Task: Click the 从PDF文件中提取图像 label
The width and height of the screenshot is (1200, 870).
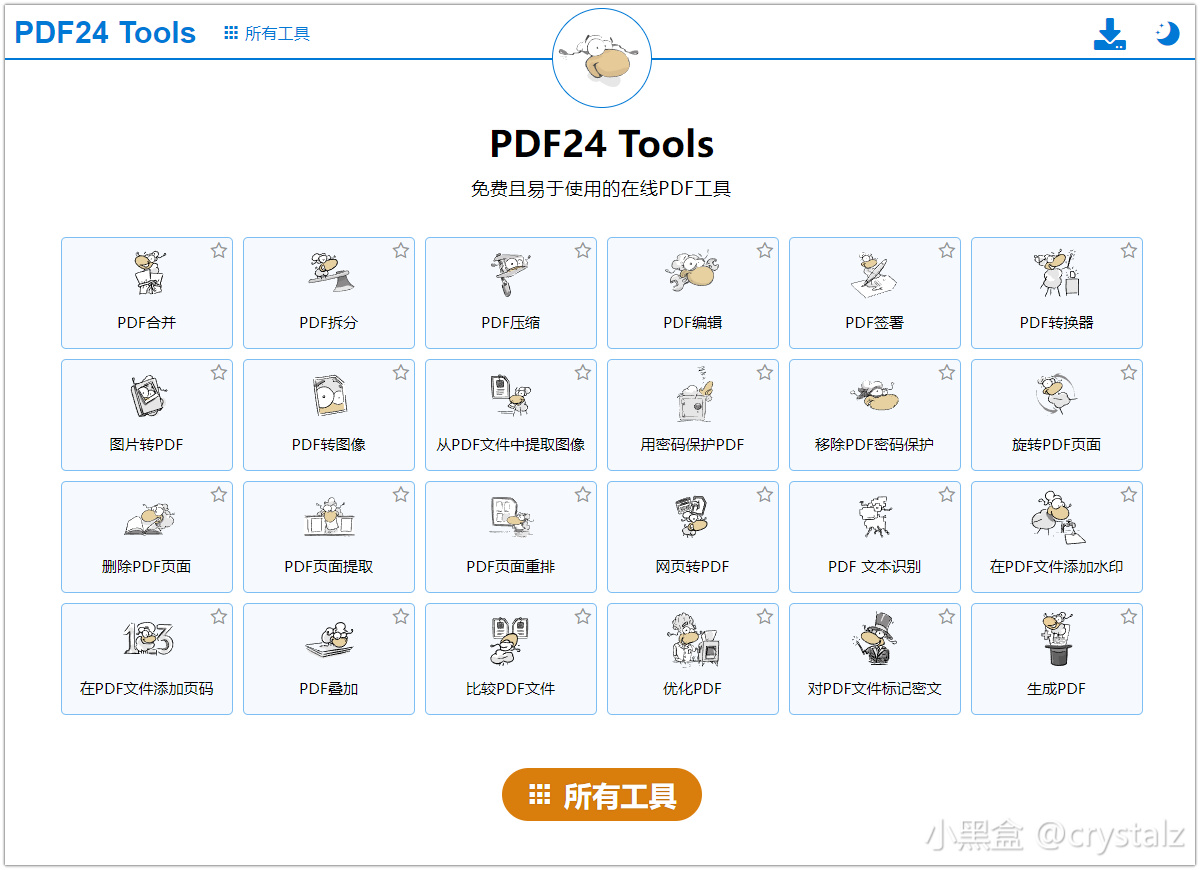Action: [x=511, y=445]
